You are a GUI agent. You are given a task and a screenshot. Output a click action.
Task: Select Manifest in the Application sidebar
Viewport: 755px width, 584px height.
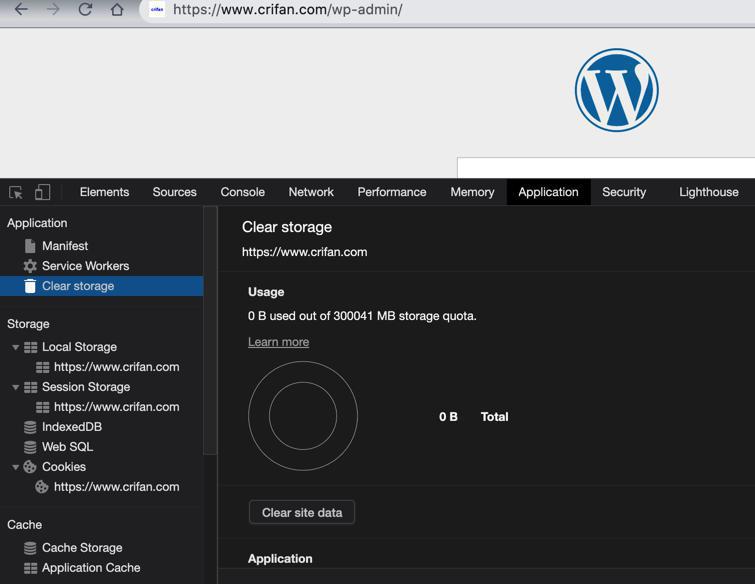65,246
